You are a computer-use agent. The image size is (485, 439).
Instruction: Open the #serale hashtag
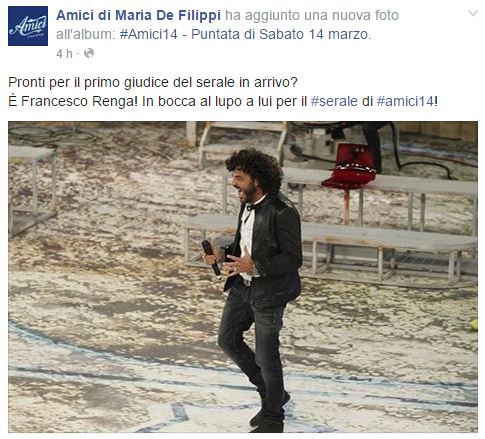(334, 101)
